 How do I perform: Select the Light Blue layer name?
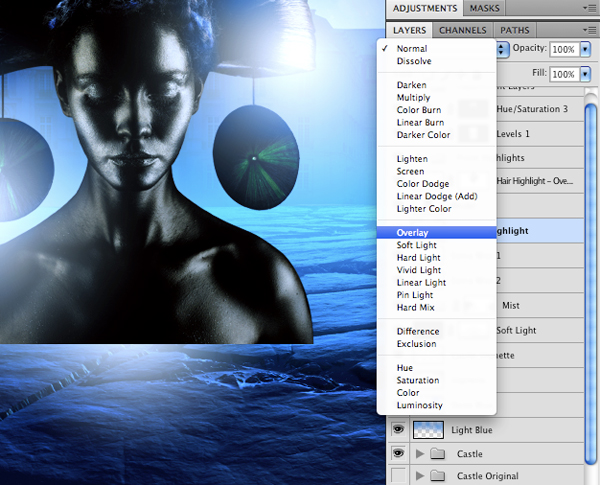coord(471,430)
